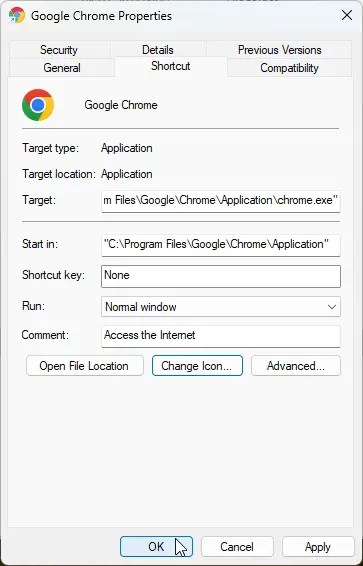This screenshot has width=363, height=566.
Task: Click the Chrome icon in title bar
Action: pyautogui.click(x=17, y=16)
